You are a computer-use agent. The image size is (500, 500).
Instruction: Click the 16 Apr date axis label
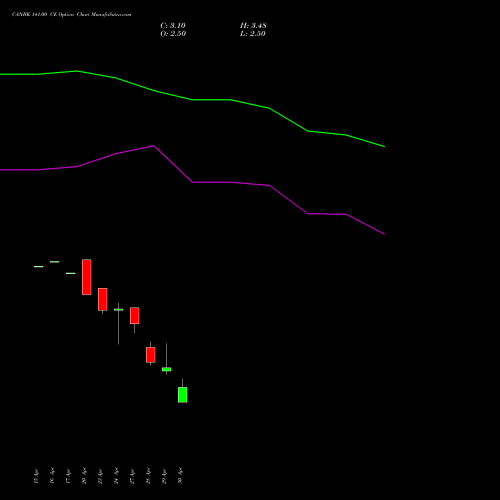pyautogui.click(x=52, y=476)
